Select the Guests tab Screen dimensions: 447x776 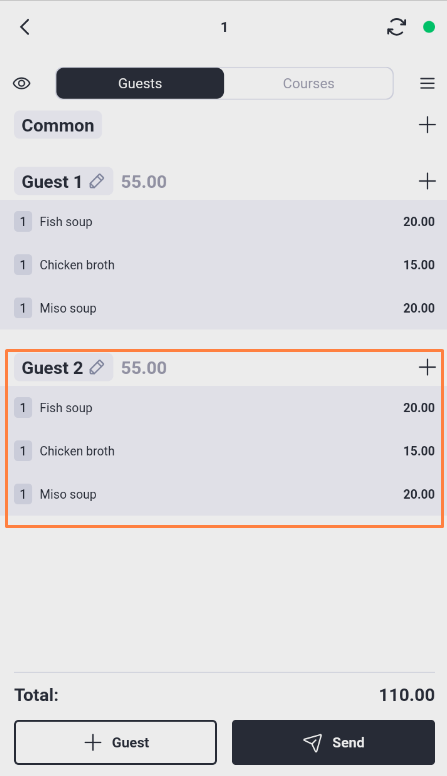[x=140, y=83]
